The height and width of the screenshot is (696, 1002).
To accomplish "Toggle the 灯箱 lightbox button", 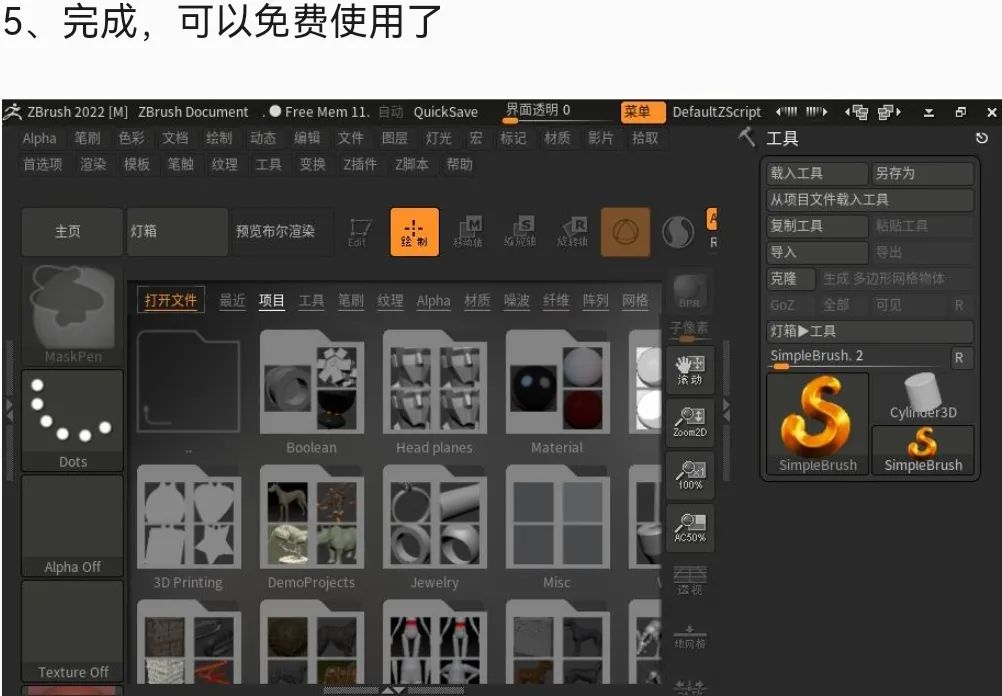I will click(x=177, y=231).
